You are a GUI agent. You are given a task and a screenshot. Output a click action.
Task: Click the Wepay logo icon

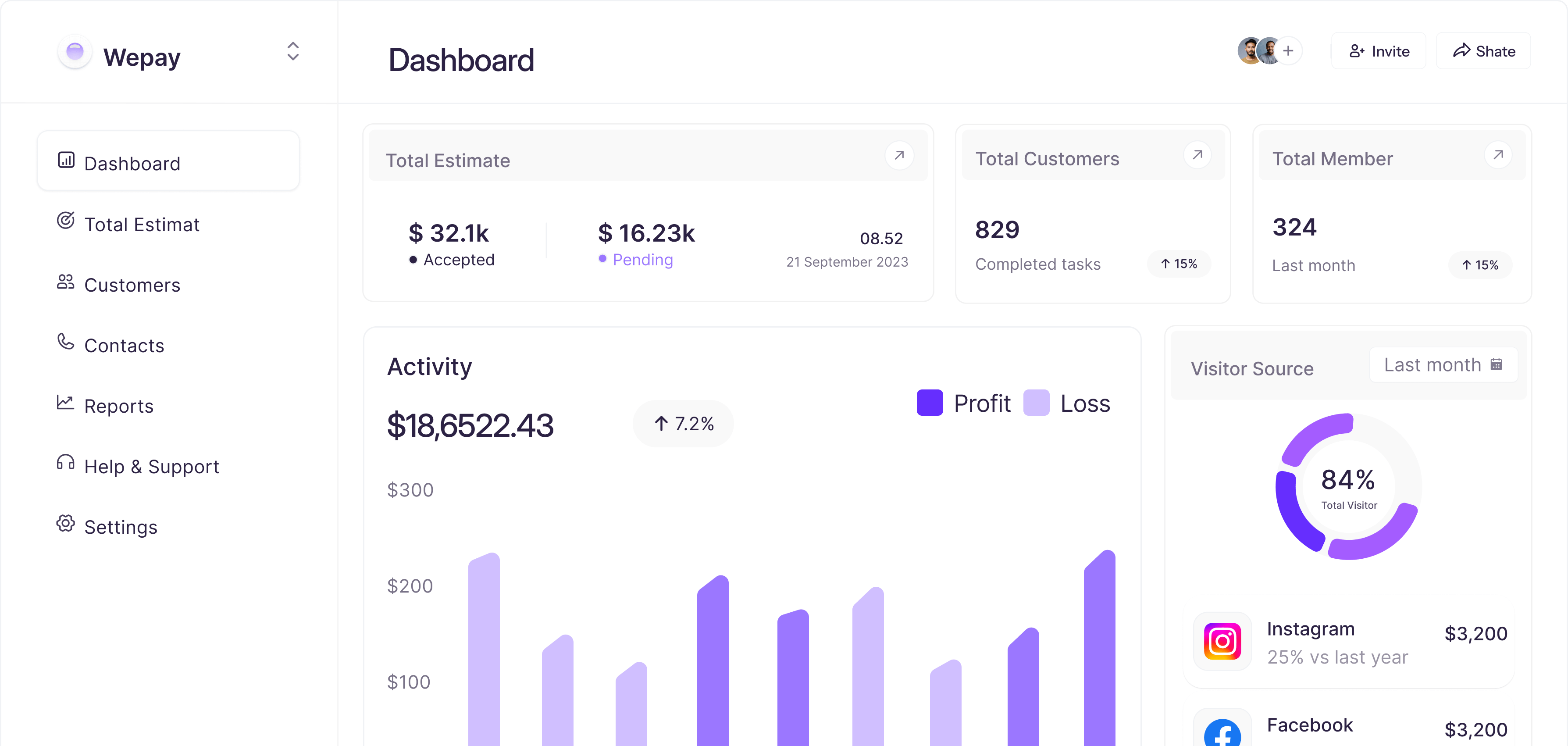pos(75,52)
